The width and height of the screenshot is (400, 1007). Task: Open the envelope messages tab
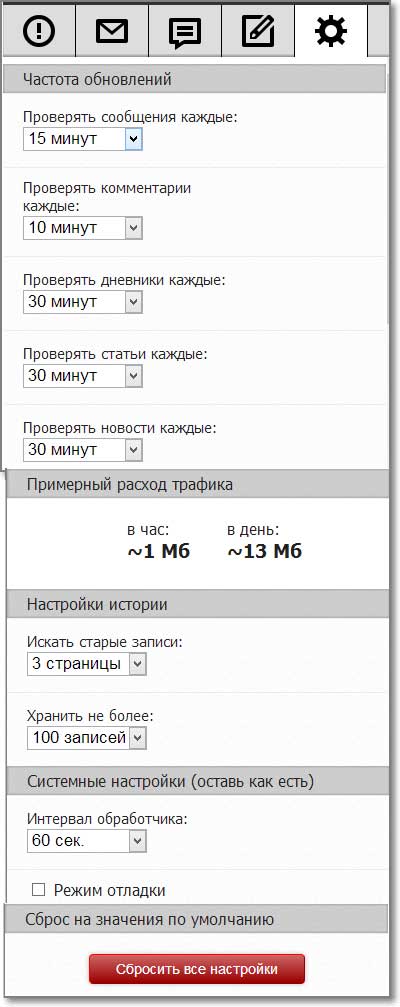(x=112, y=30)
